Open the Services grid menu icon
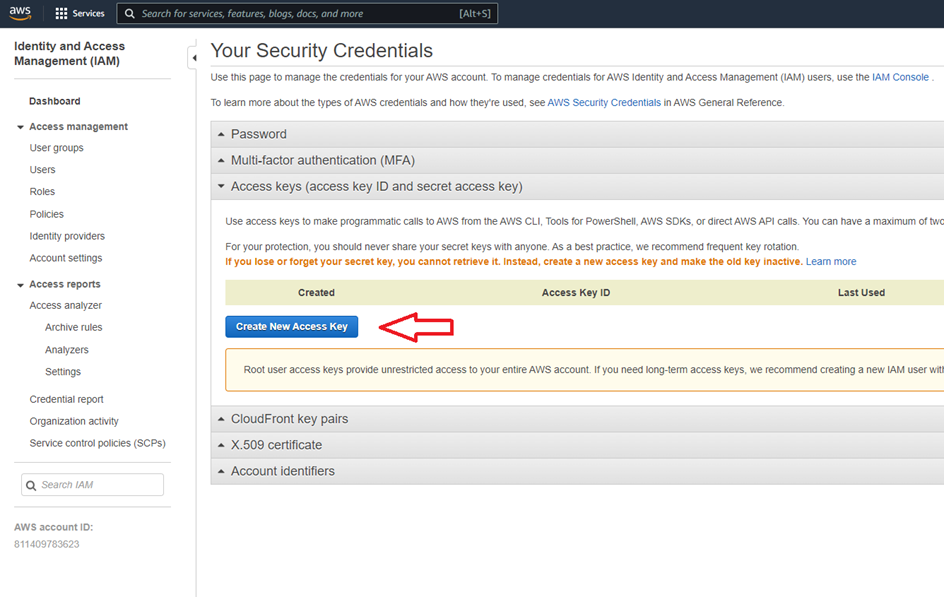The image size is (944, 597). (62, 14)
